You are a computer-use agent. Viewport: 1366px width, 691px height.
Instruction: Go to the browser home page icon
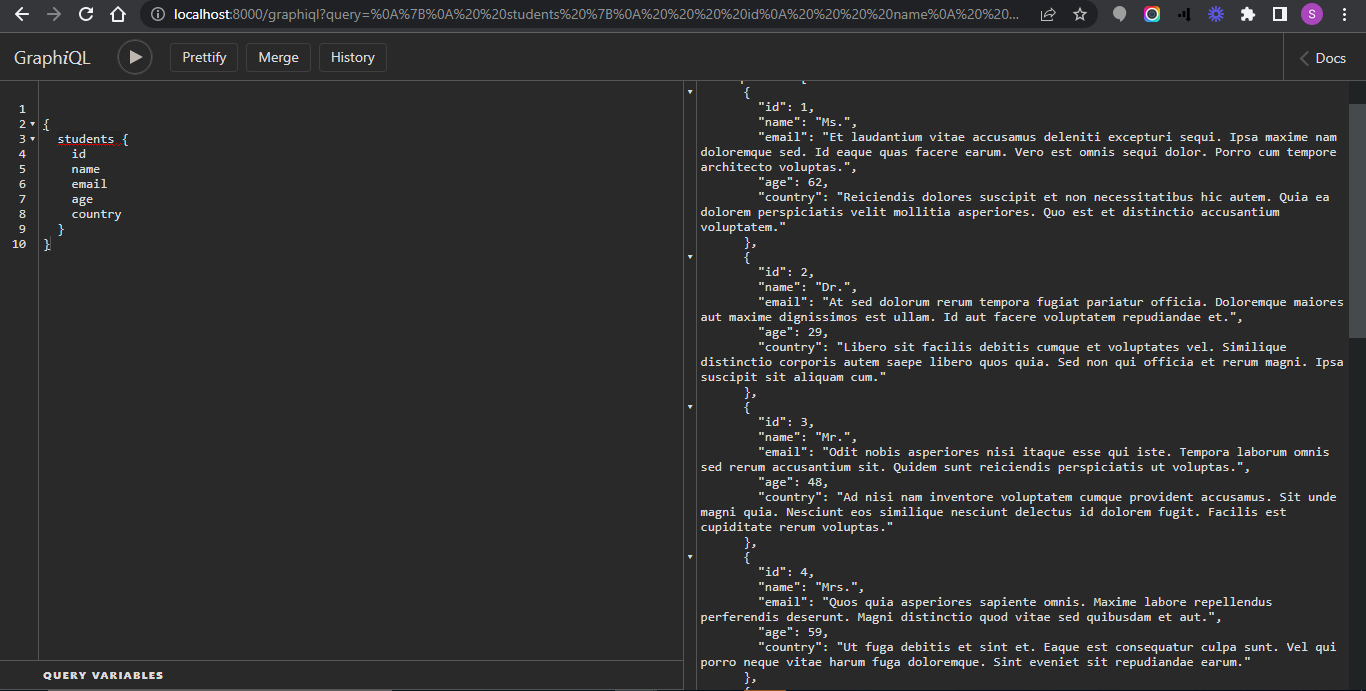pyautogui.click(x=118, y=15)
